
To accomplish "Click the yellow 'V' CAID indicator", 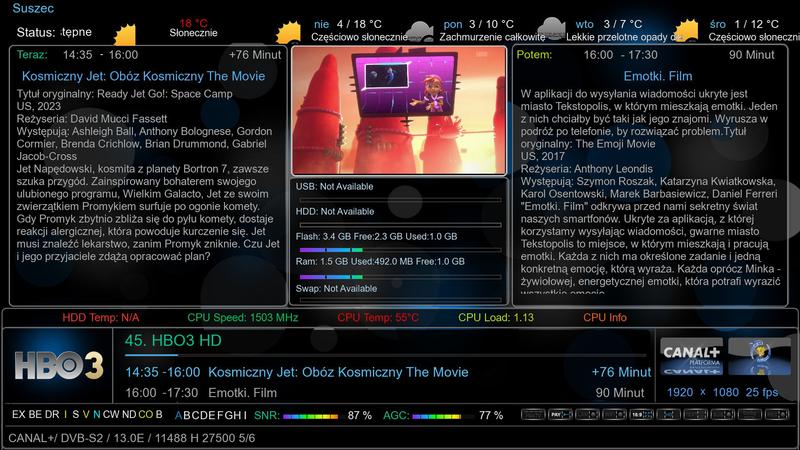I will point(86,414).
